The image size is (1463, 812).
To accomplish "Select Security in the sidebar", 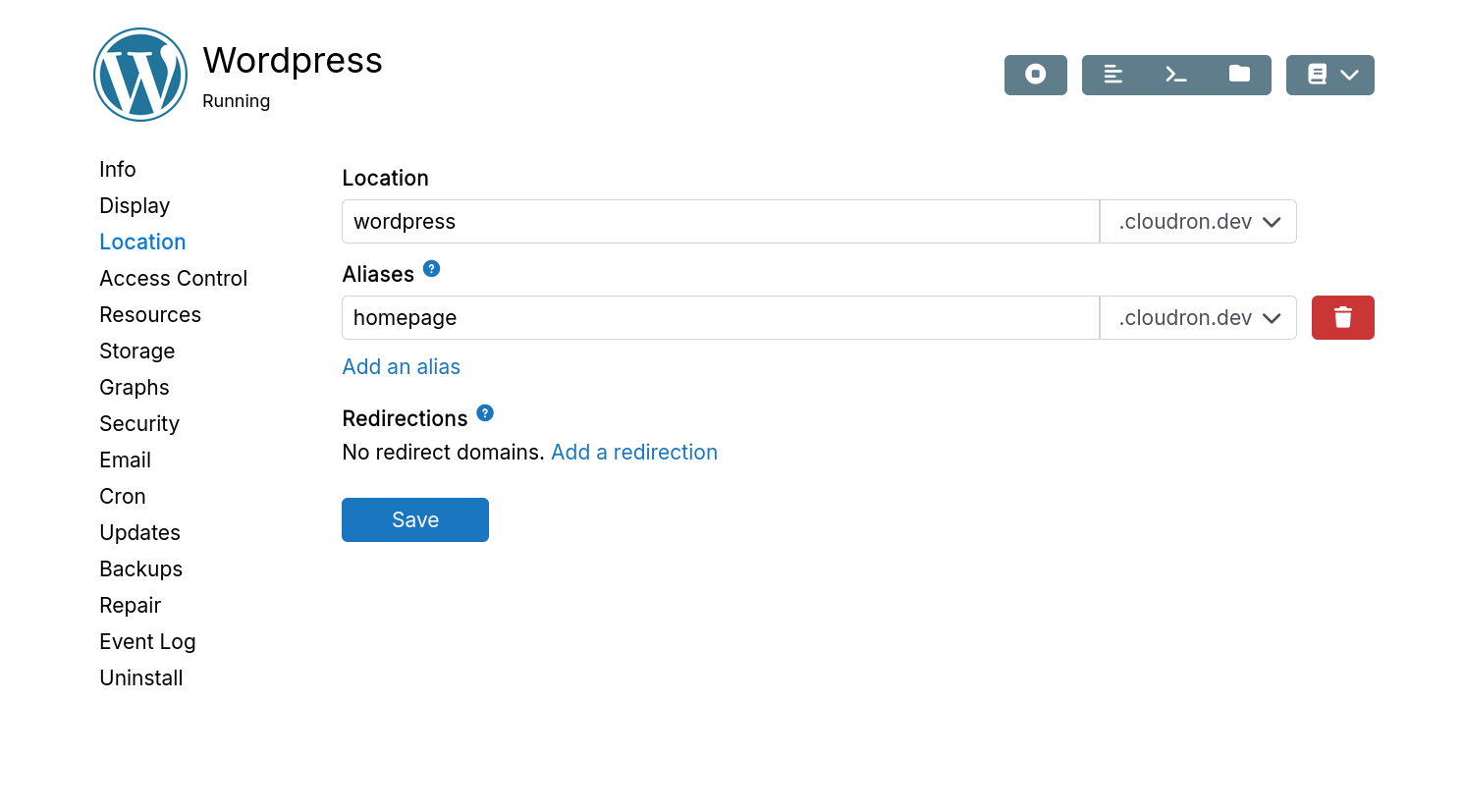I will point(139,424).
